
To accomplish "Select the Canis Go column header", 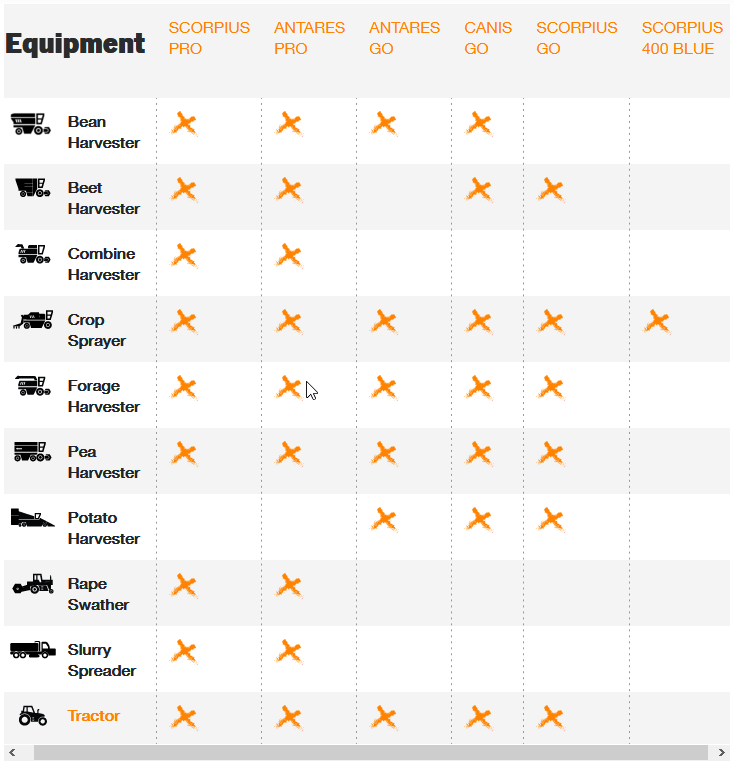I will pyautogui.click(x=488, y=38).
